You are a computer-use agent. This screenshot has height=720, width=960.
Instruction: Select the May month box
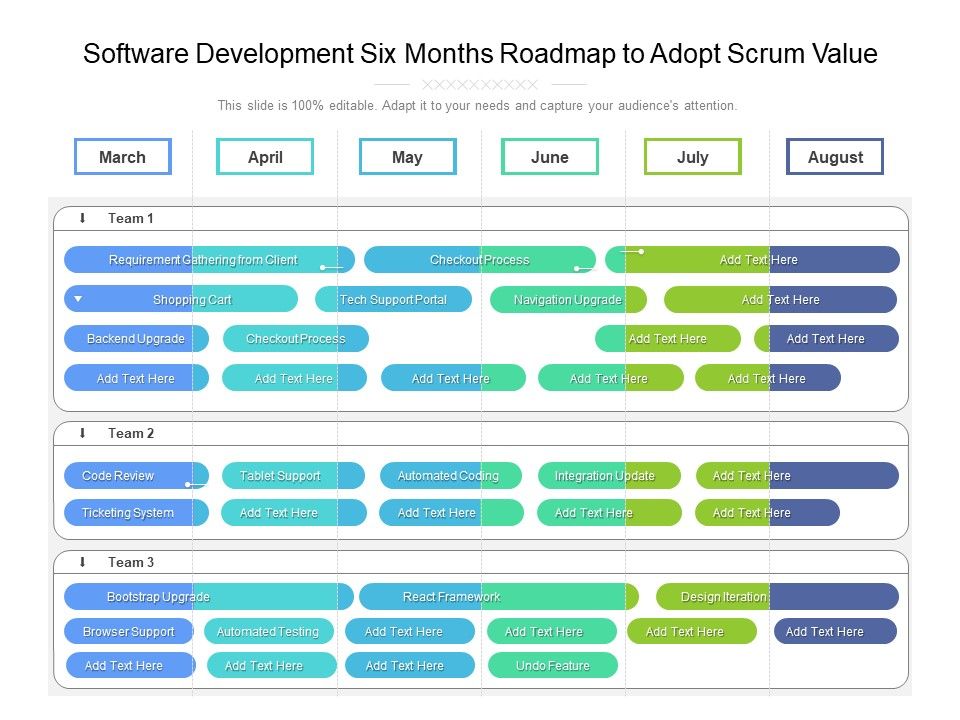click(x=408, y=157)
